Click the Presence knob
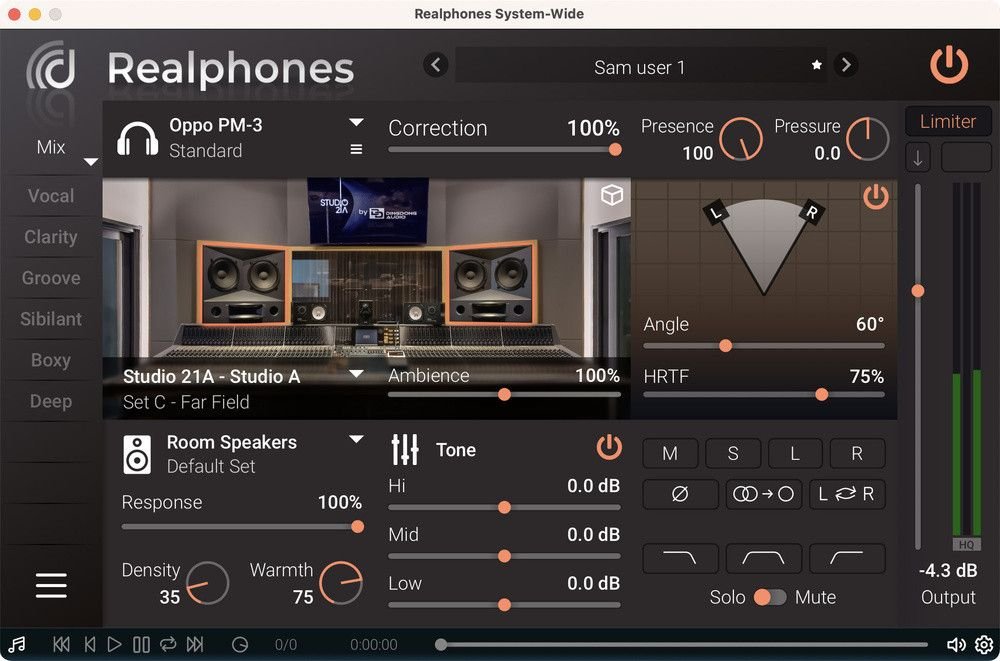This screenshot has width=1000, height=661. tap(740, 139)
